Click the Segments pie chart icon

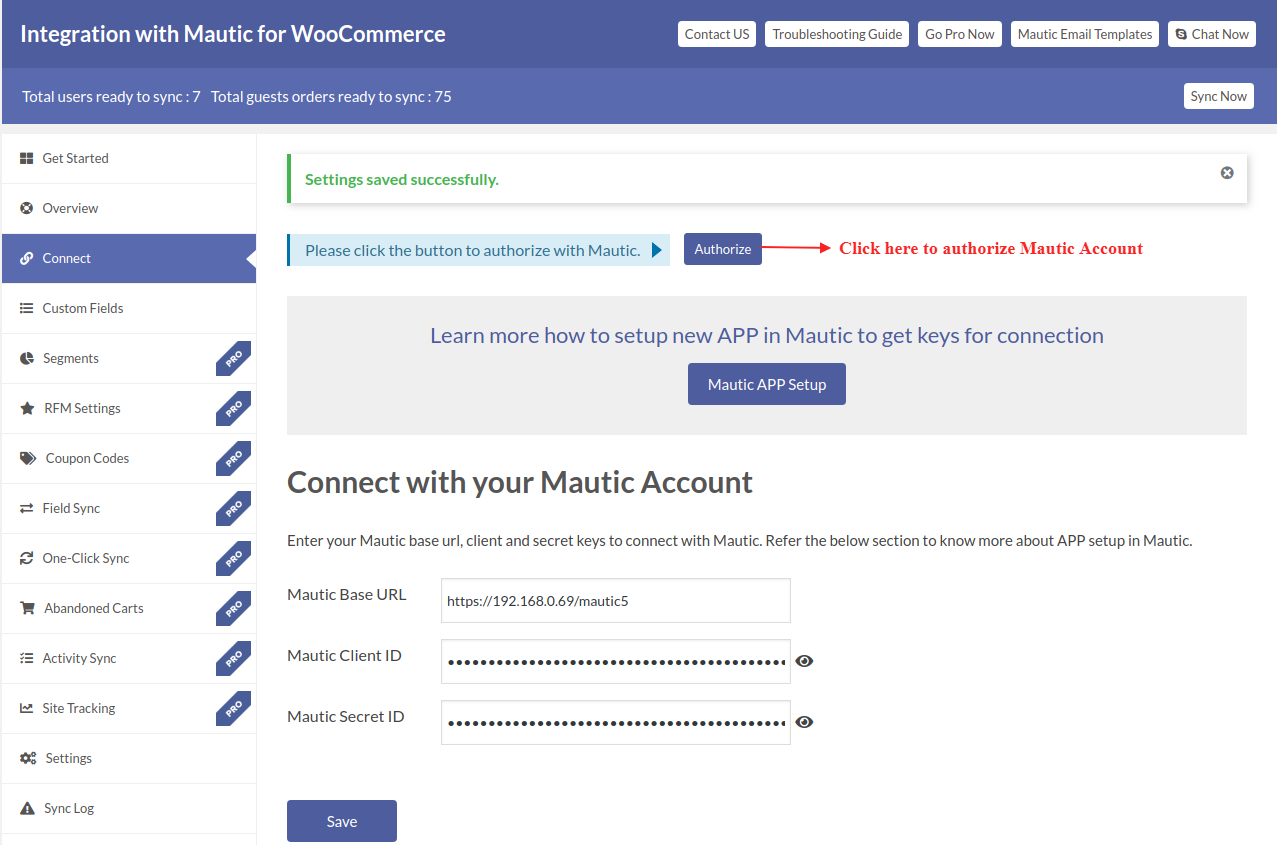pyautogui.click(x=27, y=358)
